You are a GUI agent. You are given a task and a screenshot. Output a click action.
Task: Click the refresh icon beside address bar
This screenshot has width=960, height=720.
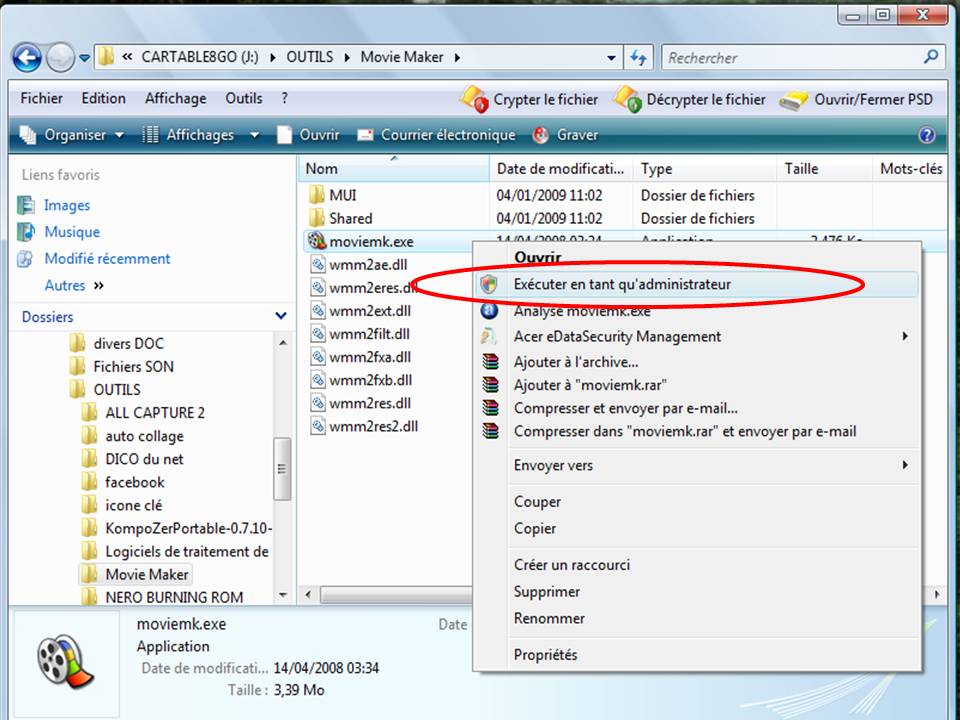[x=639, y=58]
